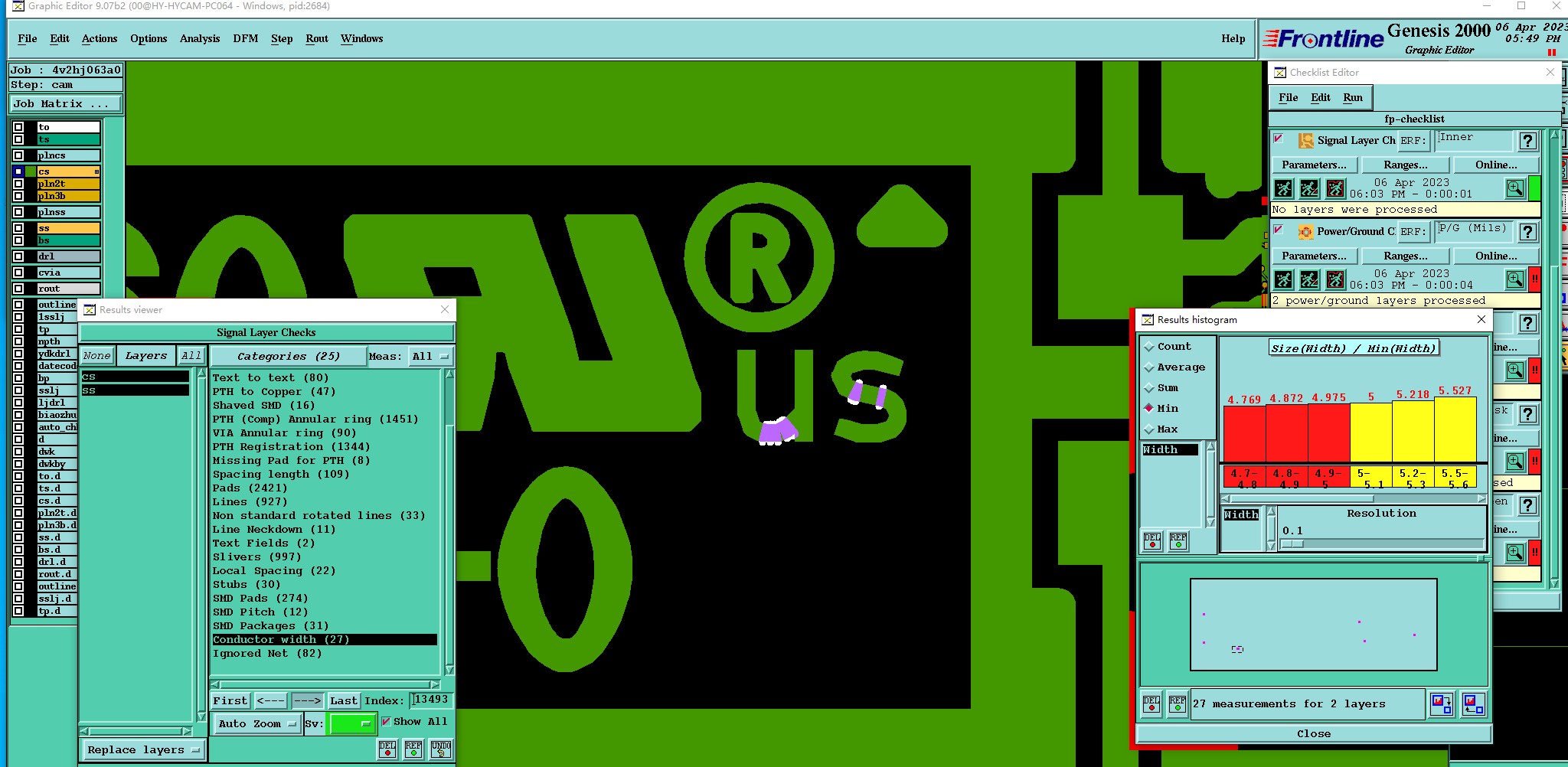This screenshot has width=1568, height=767.
Task: Click results magnifier in third checklist item
Action: coord(1515,371)
